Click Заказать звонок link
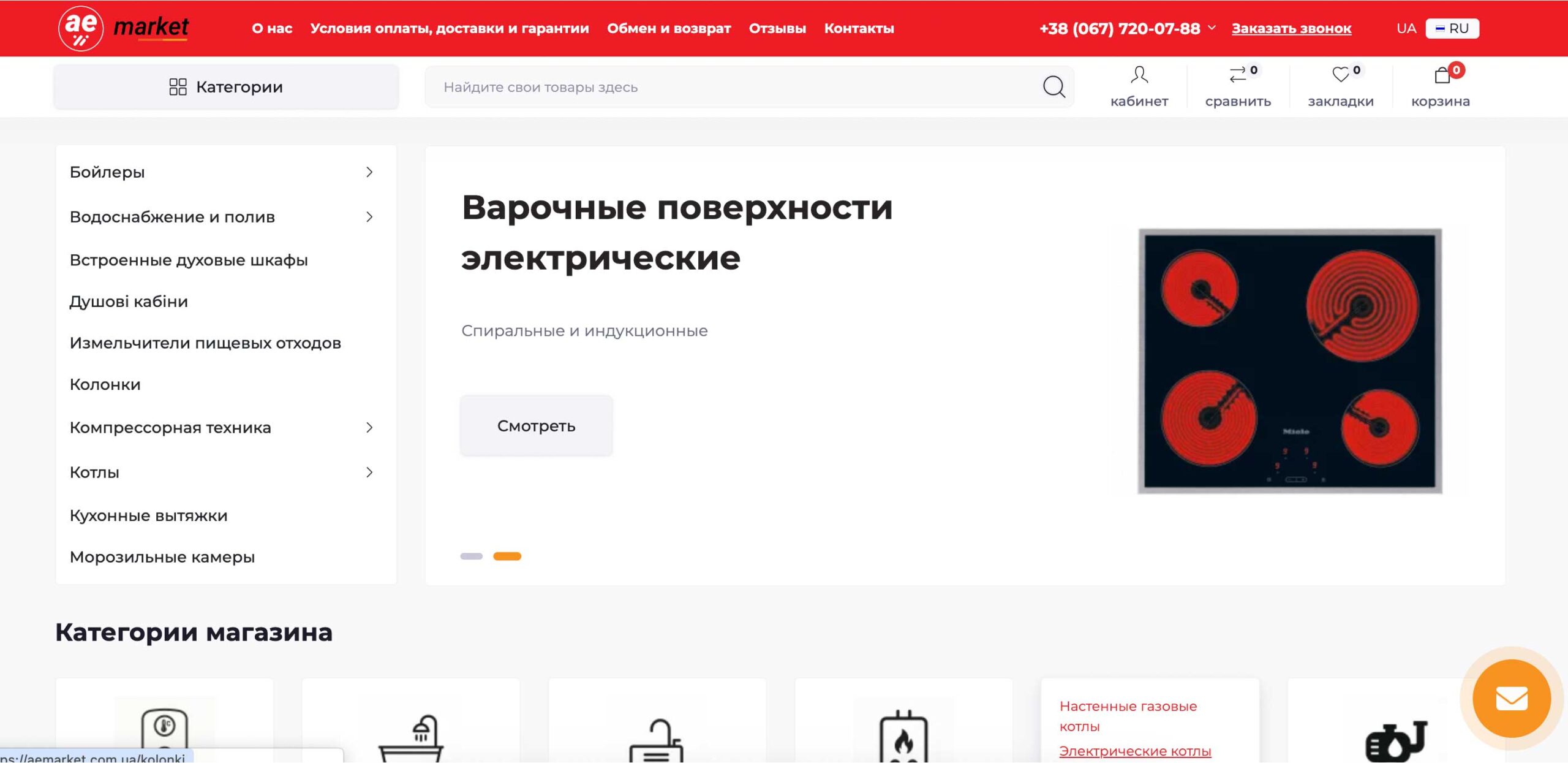This screenshot has width=1568, height=763. (1291, 29)
